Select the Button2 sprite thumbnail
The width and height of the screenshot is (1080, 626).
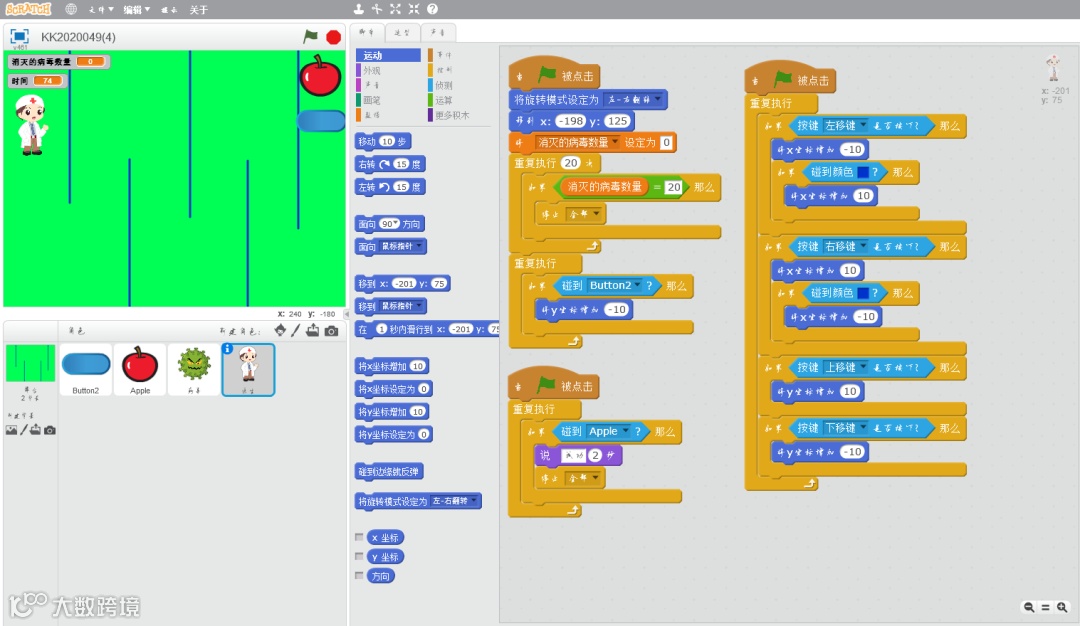[85, 370]
